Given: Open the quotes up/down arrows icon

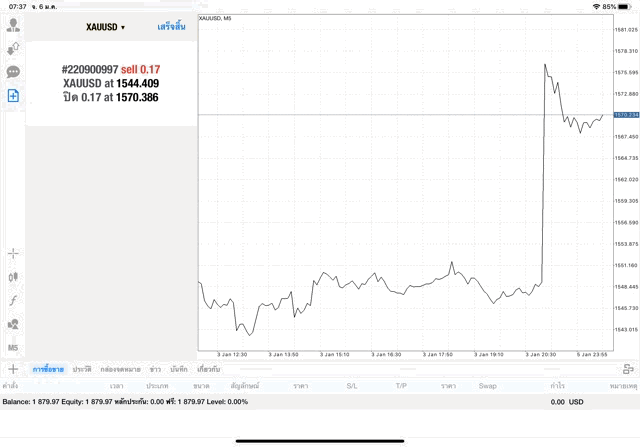Looking at the screenshot, I should [13, 48].
